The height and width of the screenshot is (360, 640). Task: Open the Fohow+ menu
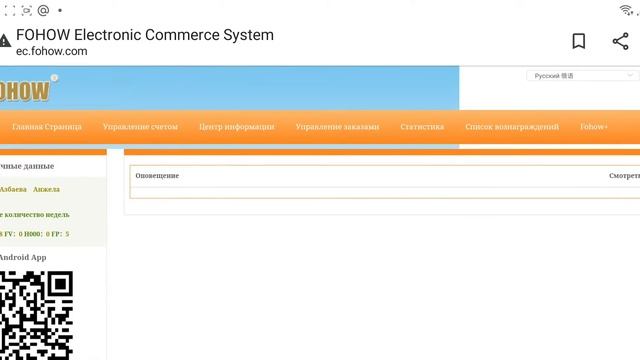594,127
